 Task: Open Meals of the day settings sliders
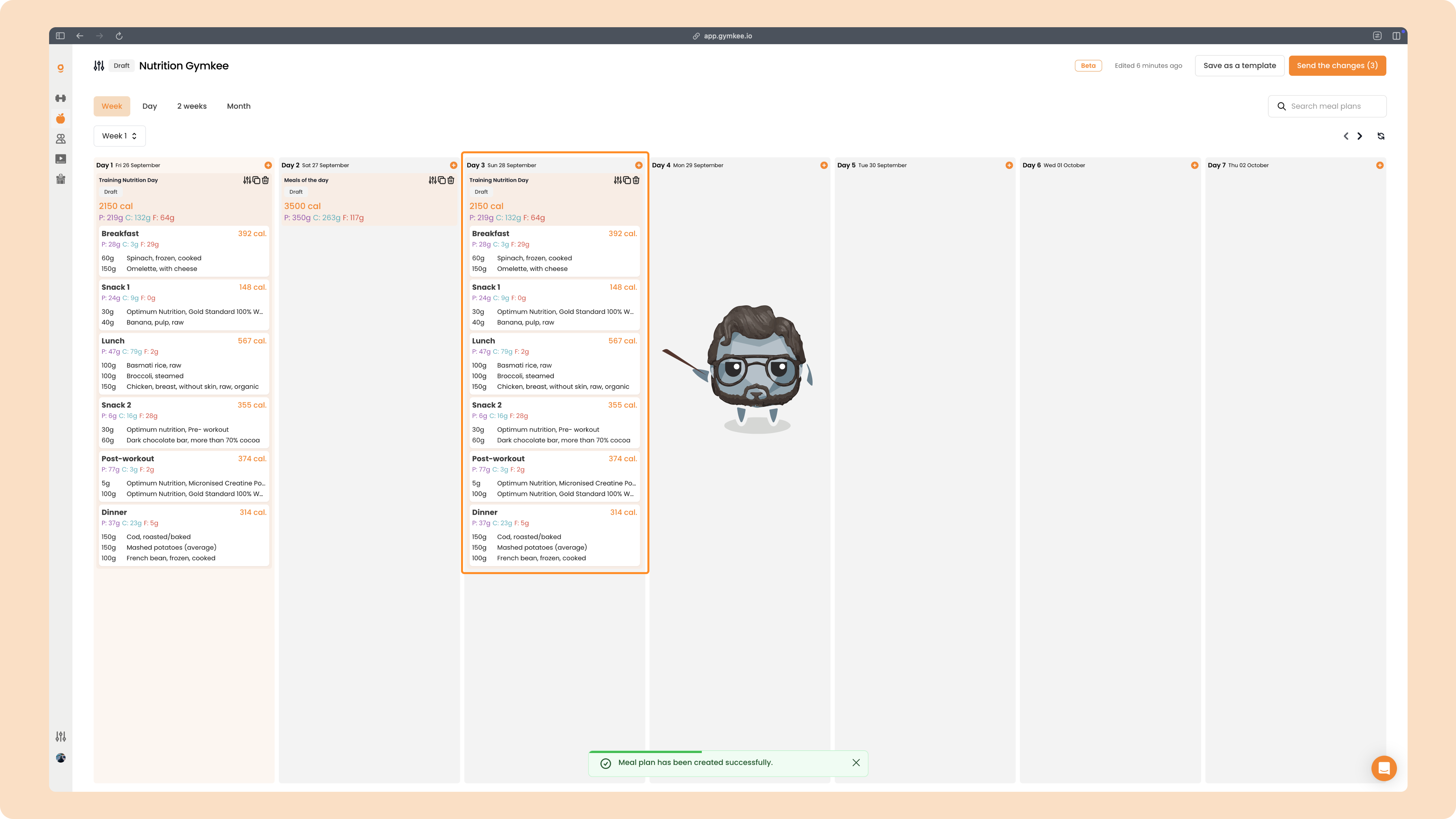432,180
